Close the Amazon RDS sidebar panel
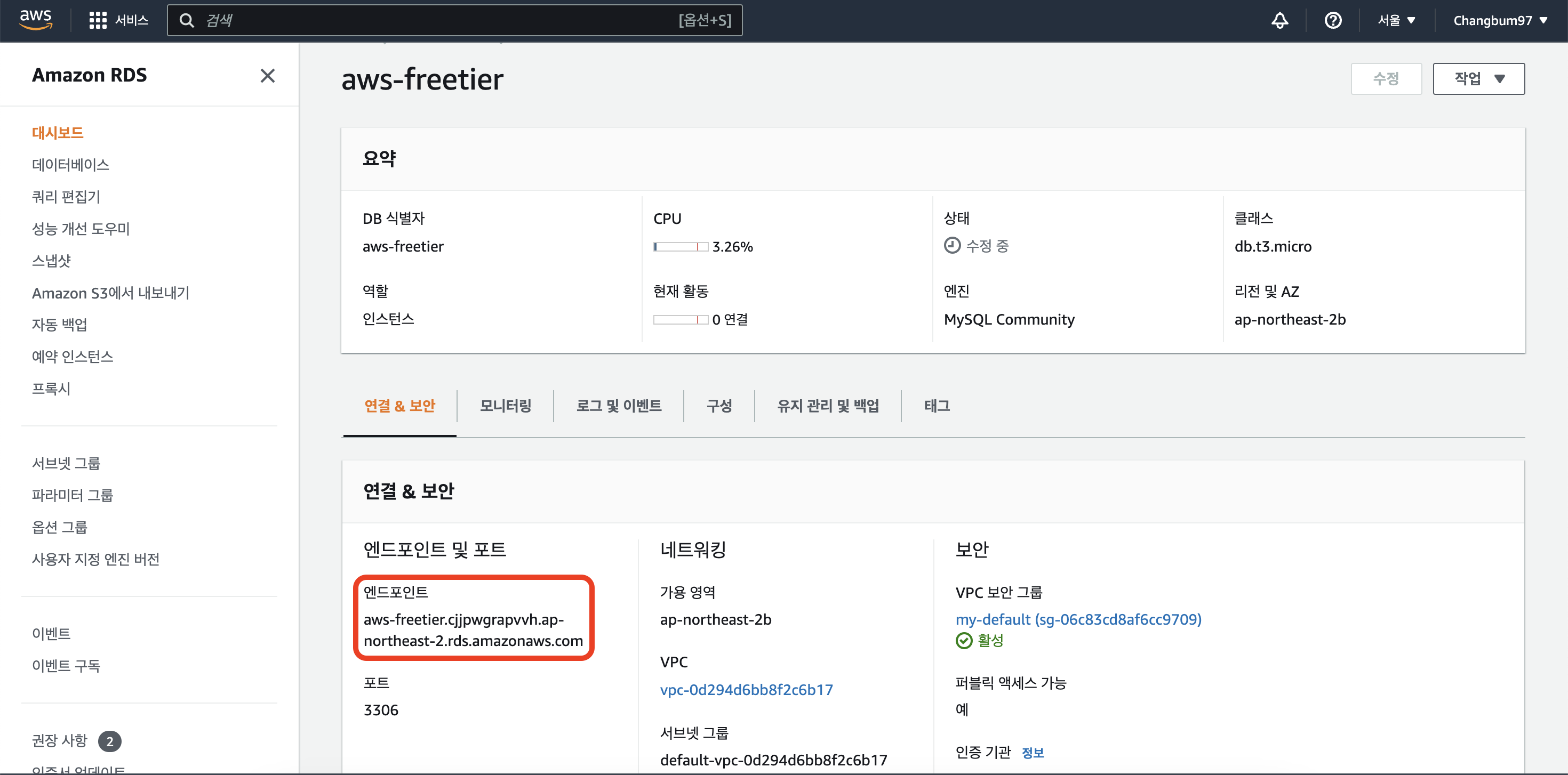This screenshot has width=1568, height=775. pyautogui.click(x=267, y=76)
